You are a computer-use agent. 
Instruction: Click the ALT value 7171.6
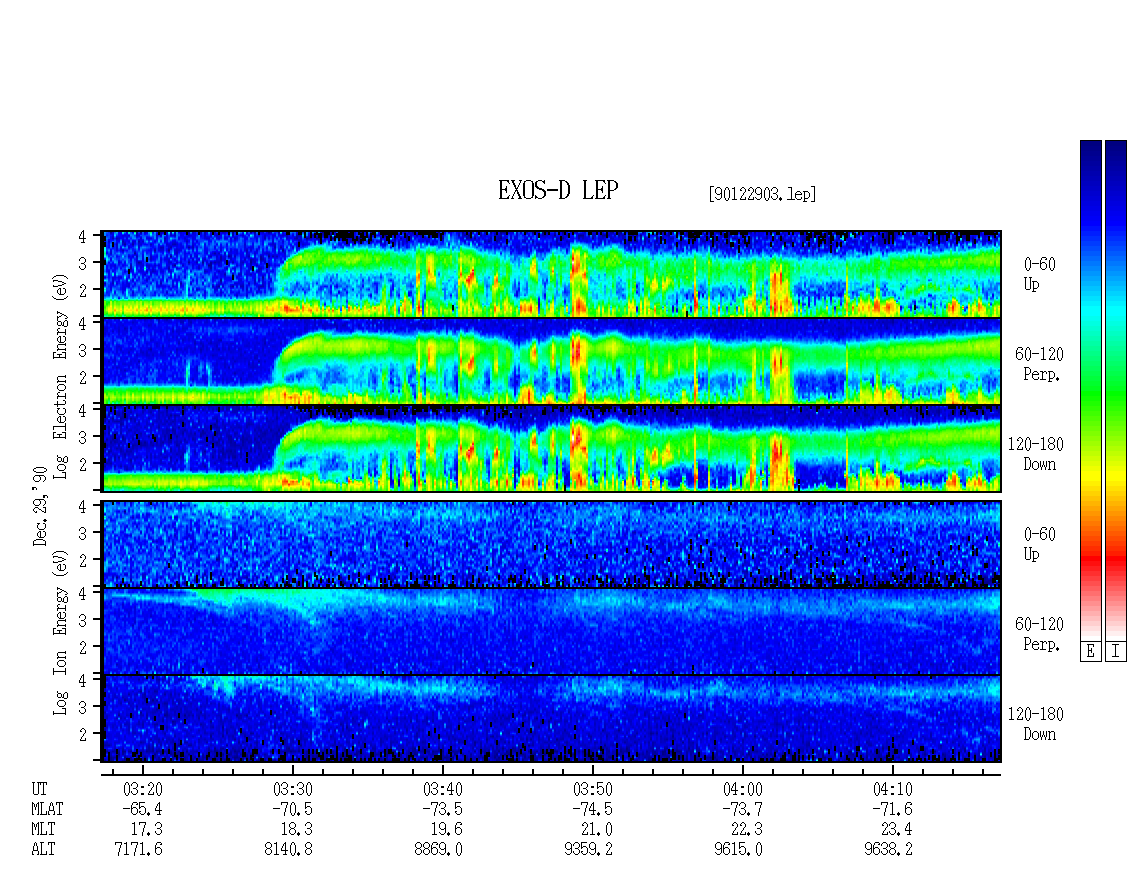pyautogui.click(x=138, y=850)
